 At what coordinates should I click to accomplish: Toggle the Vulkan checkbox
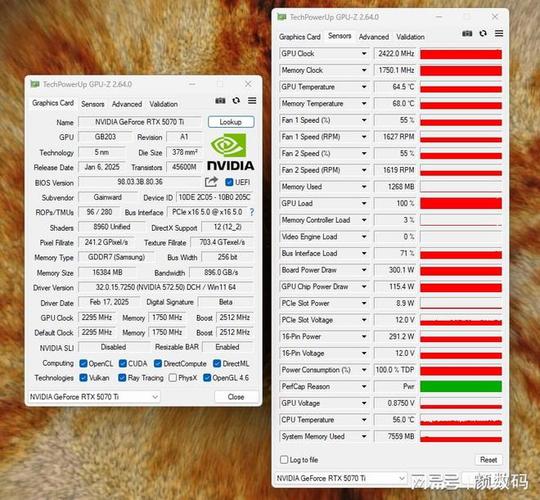[x=83, y=377]
